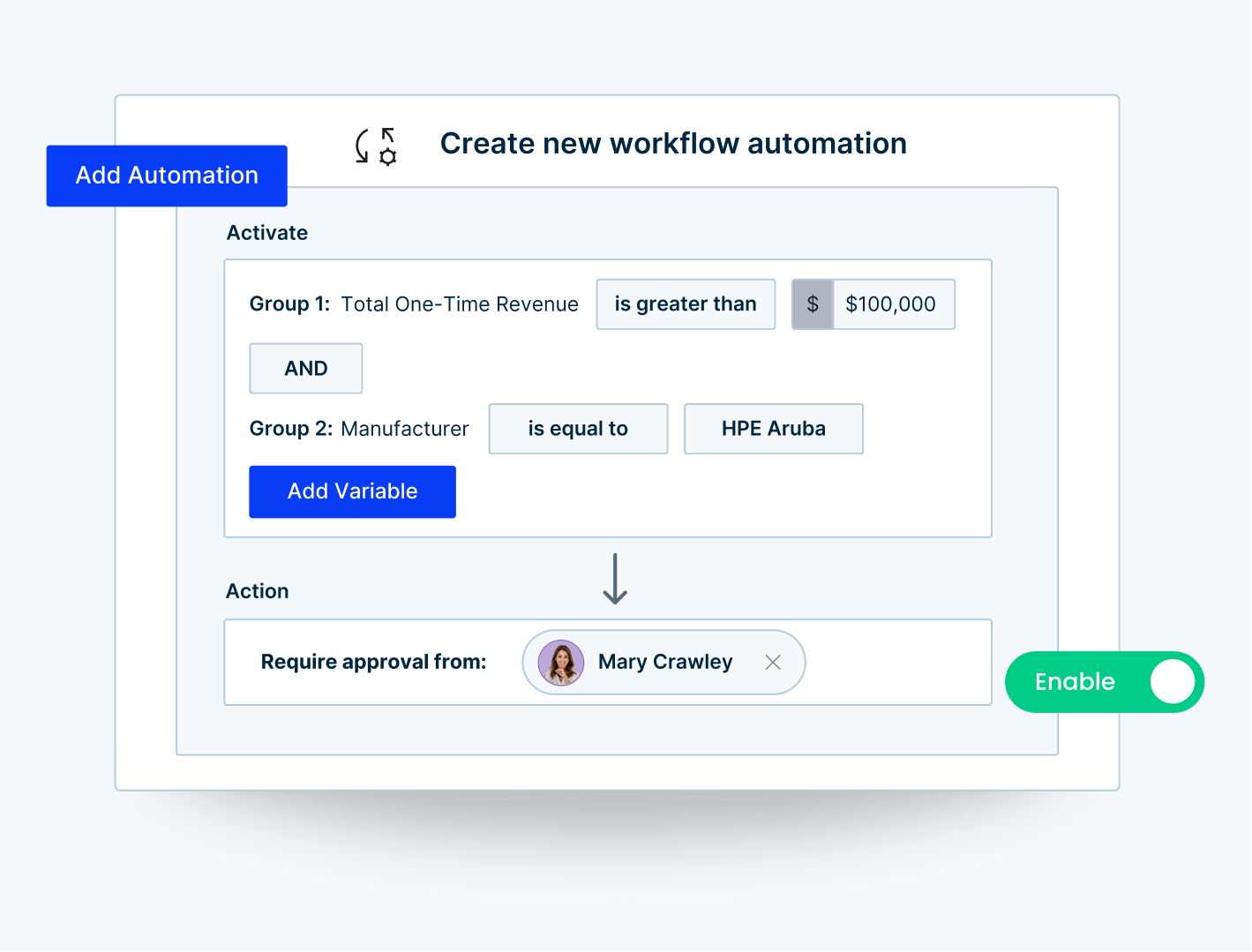1252x952 pixels.
Task: Click Mary Crawley's avatar photo
Action: [559, 662]
